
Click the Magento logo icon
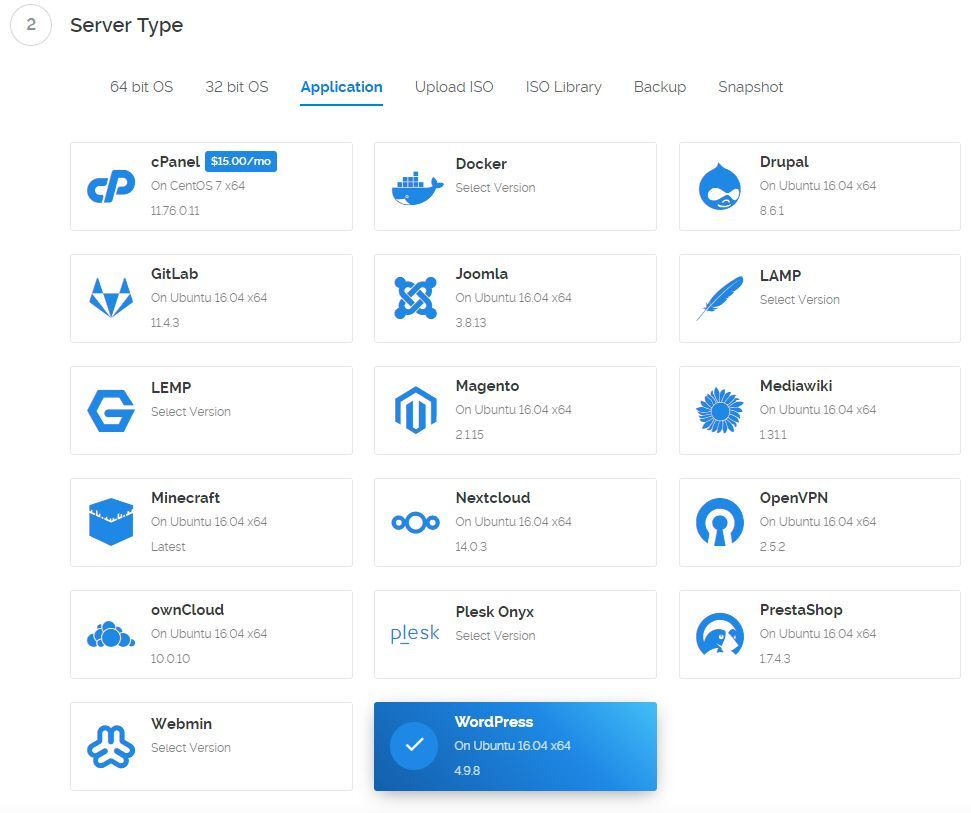tap(416, 410)
